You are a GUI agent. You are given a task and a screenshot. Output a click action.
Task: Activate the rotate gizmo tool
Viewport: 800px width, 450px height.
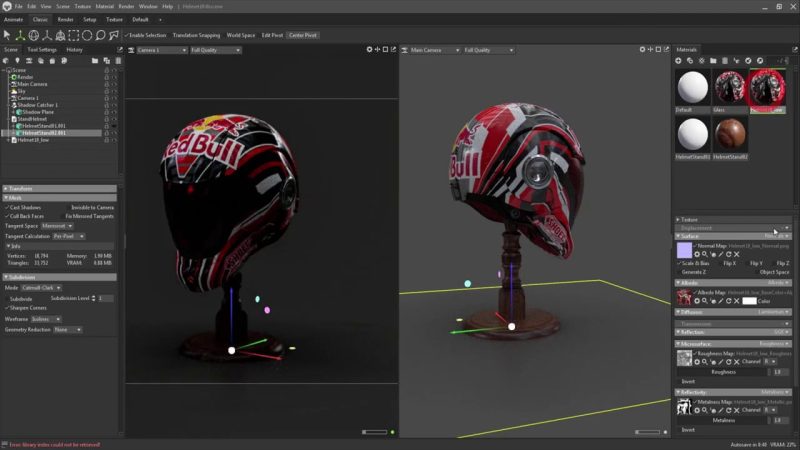click(x=34, y=35)
